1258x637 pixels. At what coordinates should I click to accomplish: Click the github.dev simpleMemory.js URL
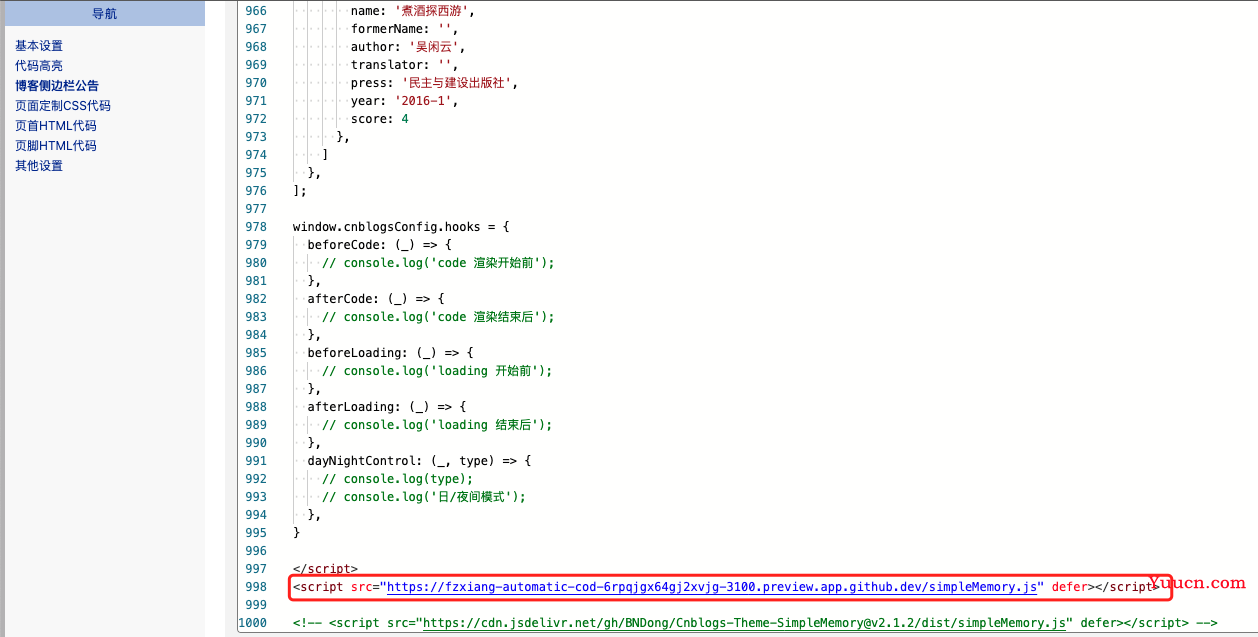pyautogui.click(x=711, y=587)
